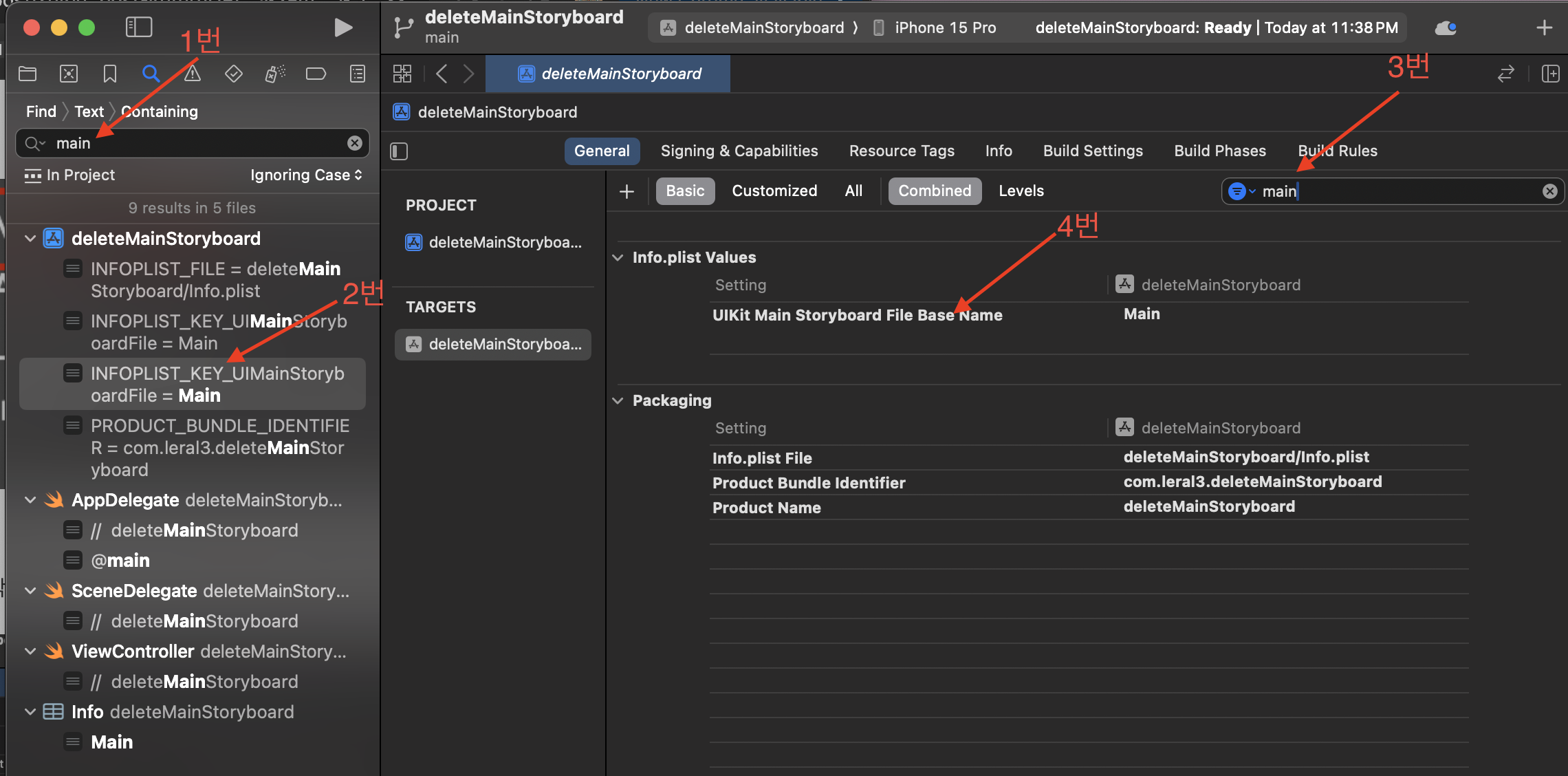
Task: Select the @main search result
Action: pos(120,561)
